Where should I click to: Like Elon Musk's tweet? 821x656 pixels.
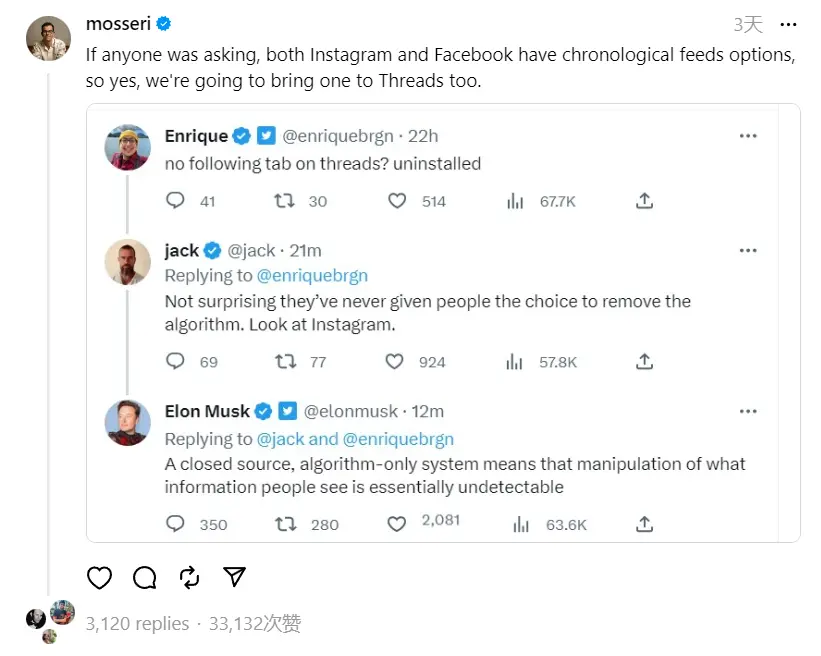point(397,524)
